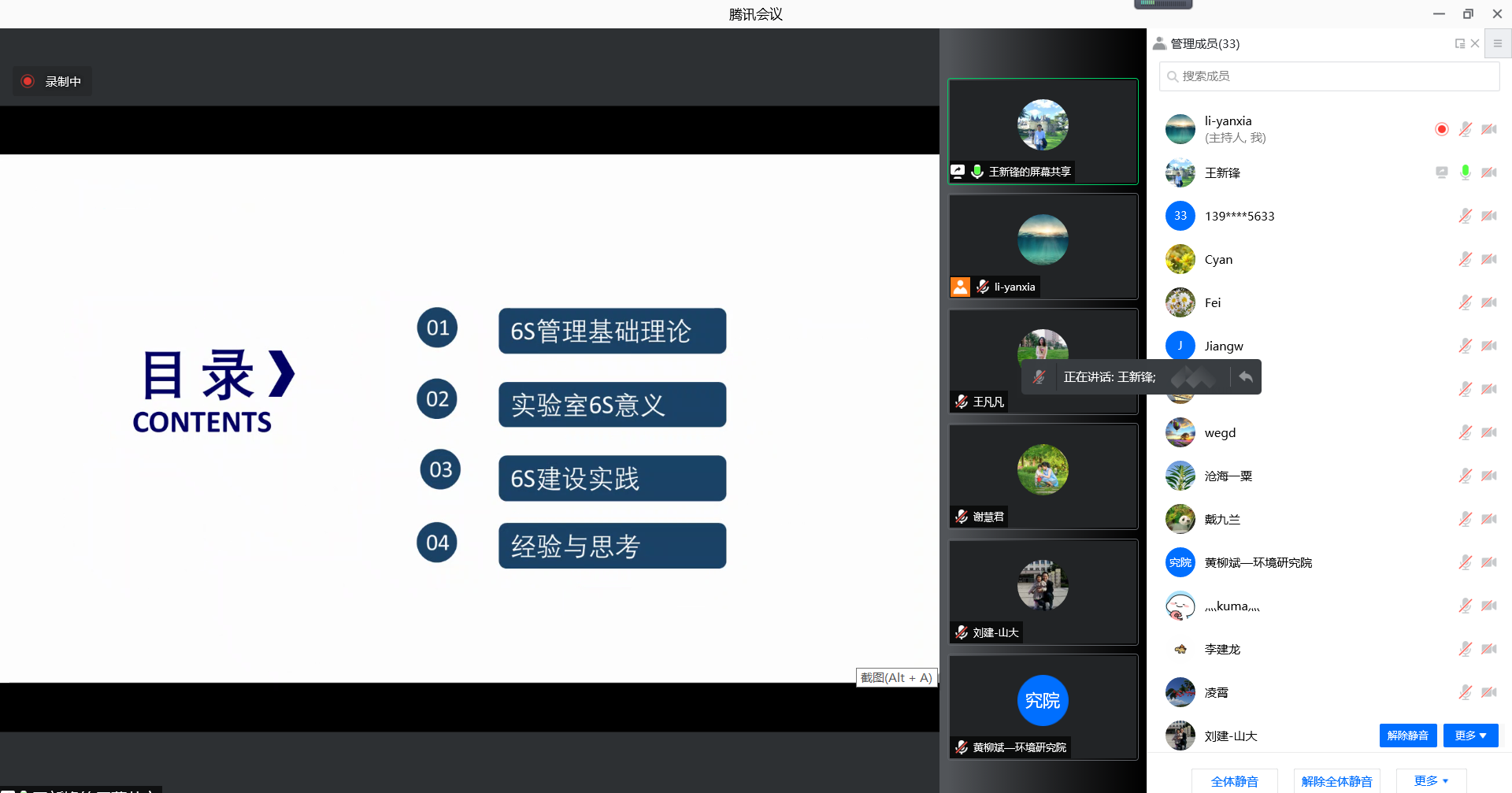Click the 录制中 recording status indicator
The height and width of the screenshot is (793, 1512).
52,81
